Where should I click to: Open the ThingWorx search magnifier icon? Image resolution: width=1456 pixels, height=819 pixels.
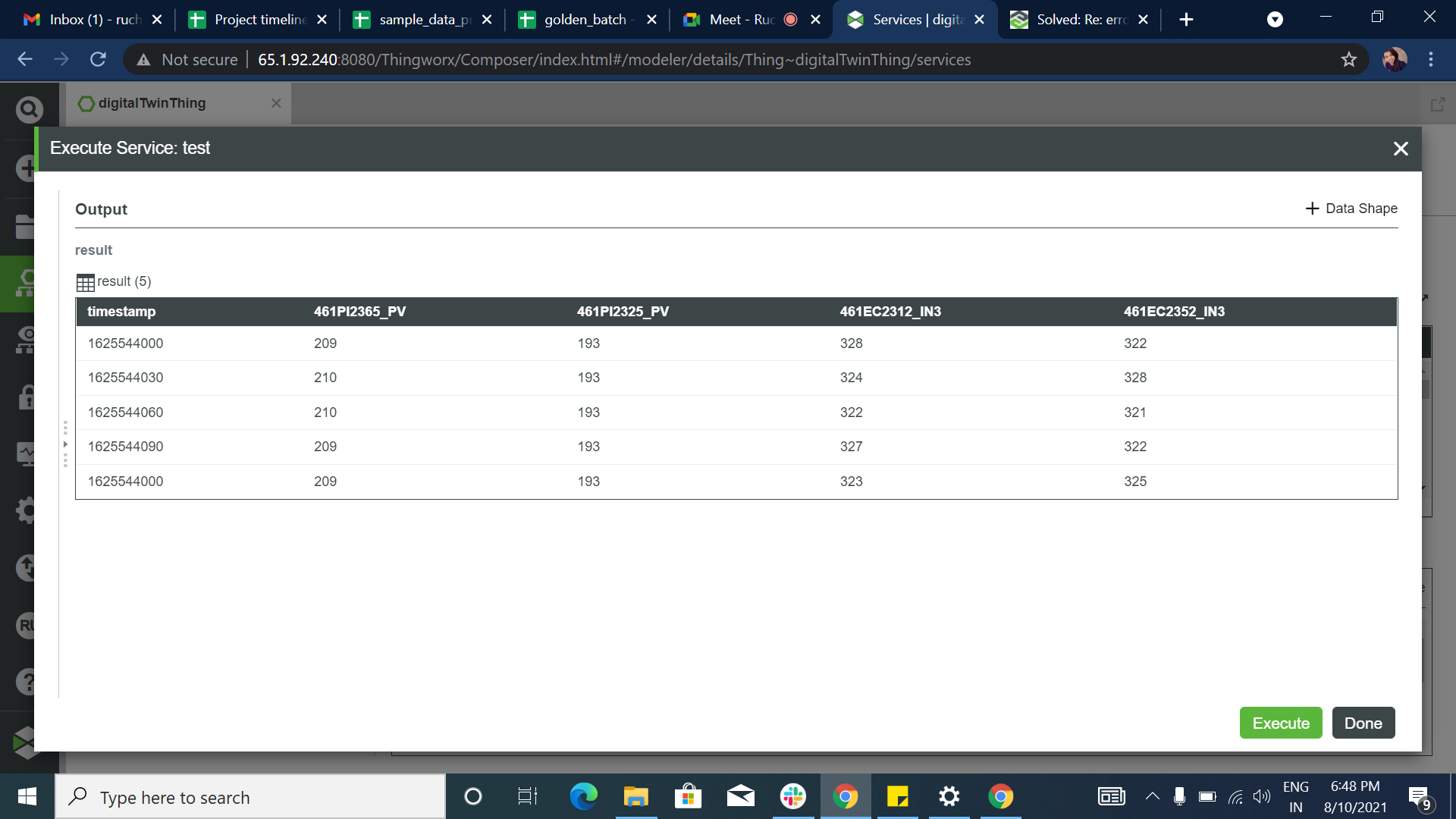[29, 111]
